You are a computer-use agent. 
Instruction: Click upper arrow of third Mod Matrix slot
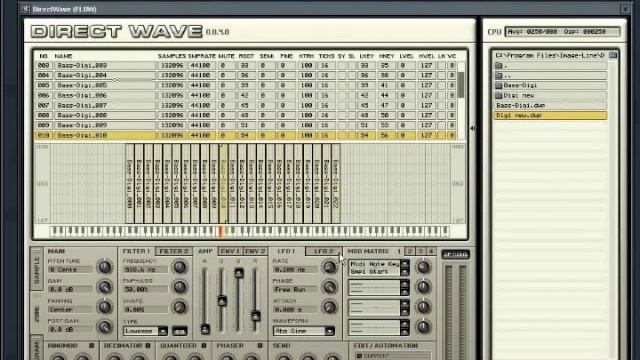pyautogui.click(x=404, y=304)
